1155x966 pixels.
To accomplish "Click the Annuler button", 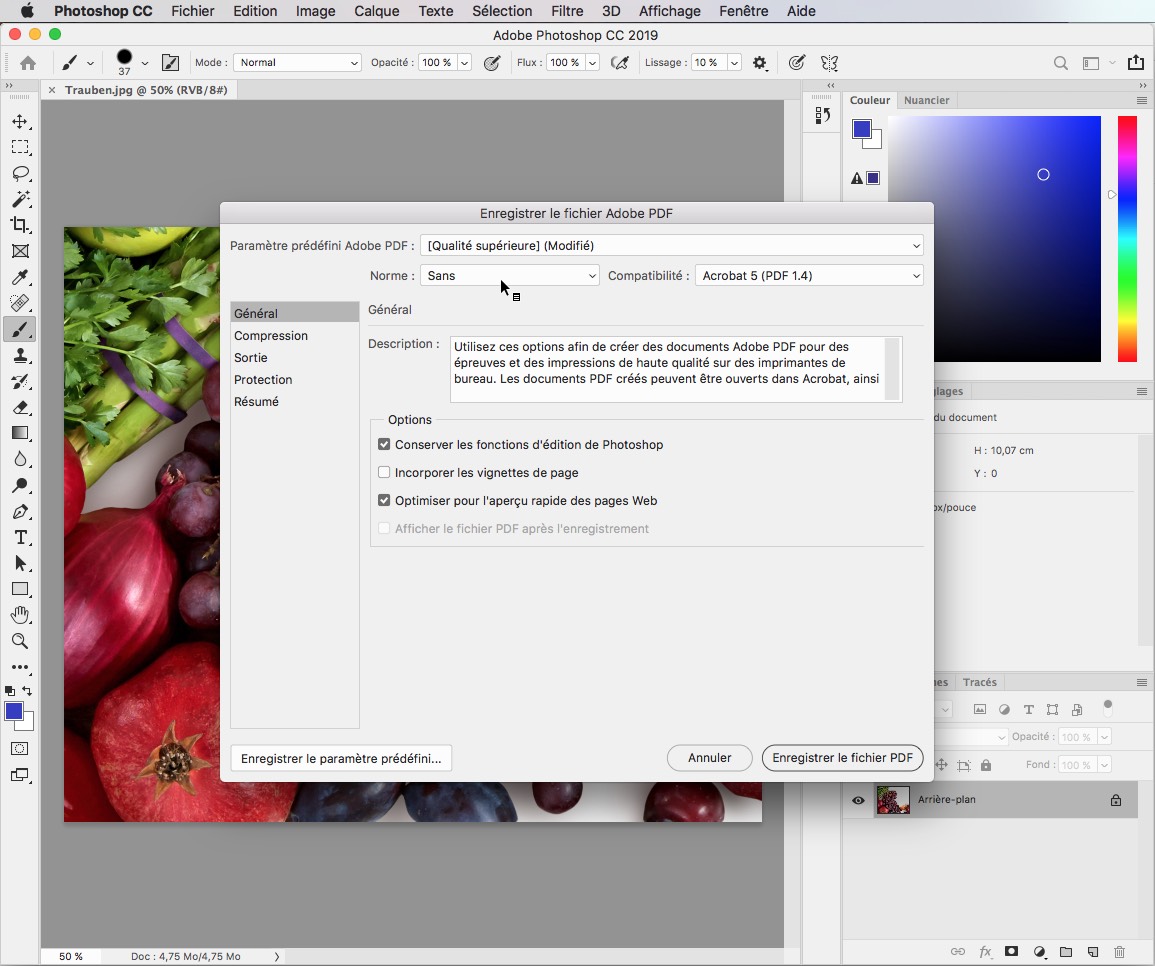I will (709, 757).
